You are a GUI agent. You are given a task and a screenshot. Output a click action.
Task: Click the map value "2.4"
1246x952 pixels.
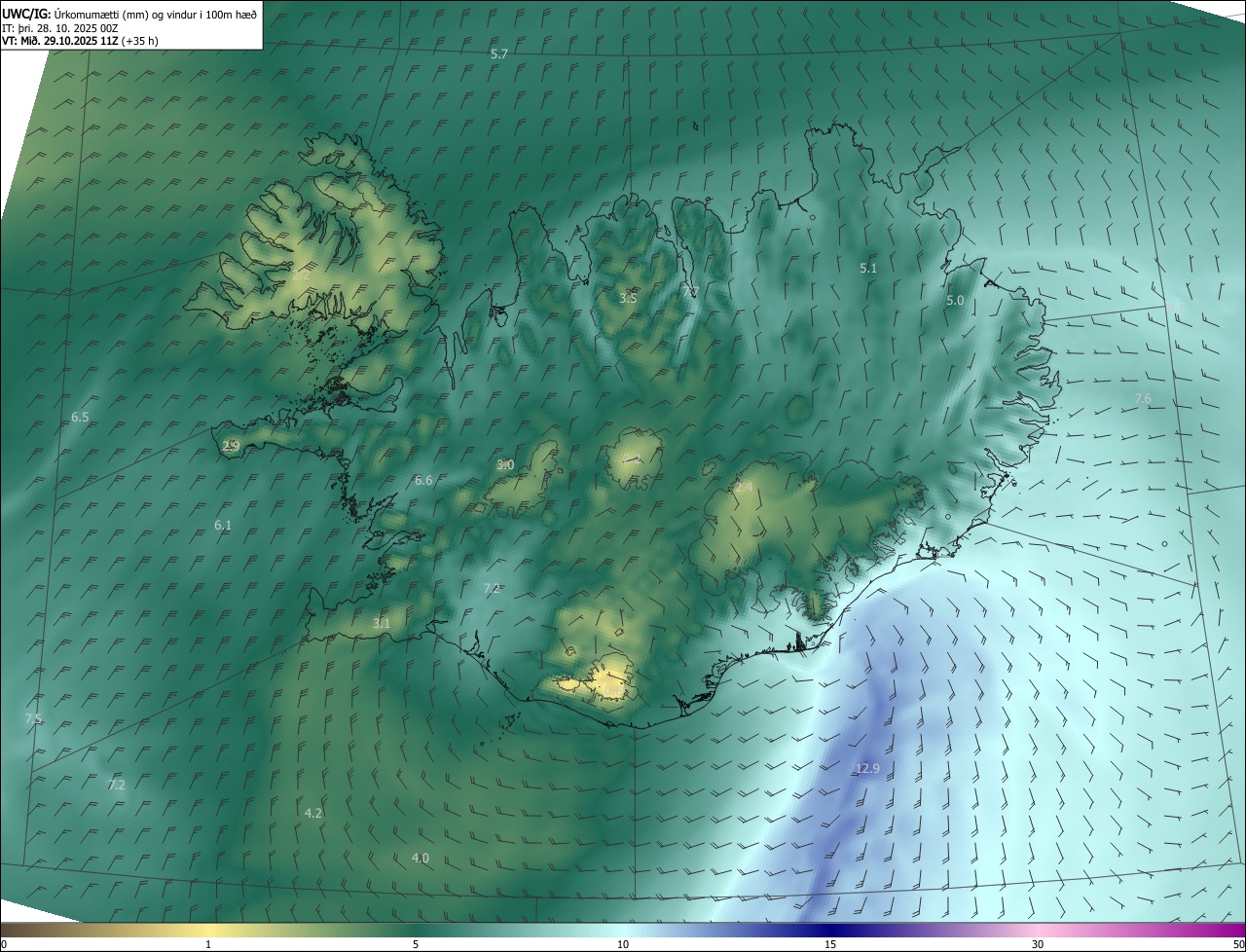click(744, 487)
